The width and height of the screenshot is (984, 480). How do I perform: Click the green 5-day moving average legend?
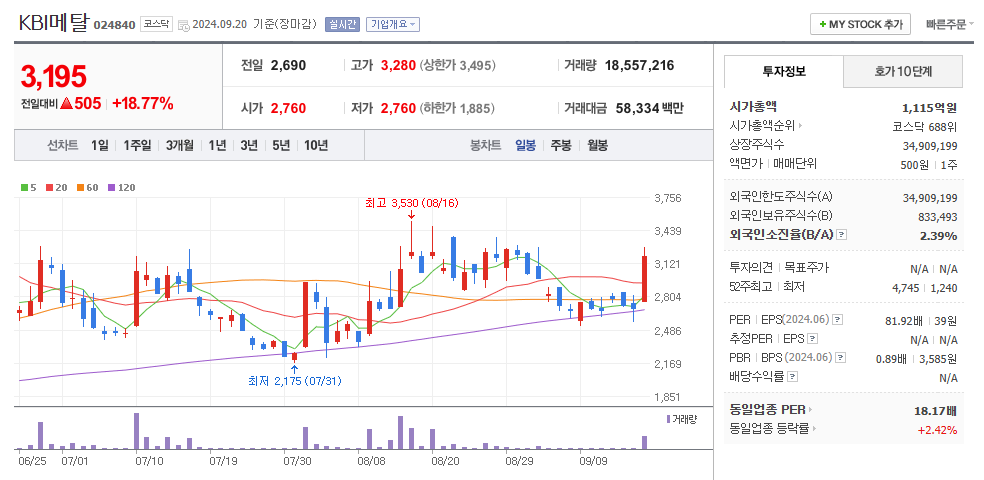point(29,187)
